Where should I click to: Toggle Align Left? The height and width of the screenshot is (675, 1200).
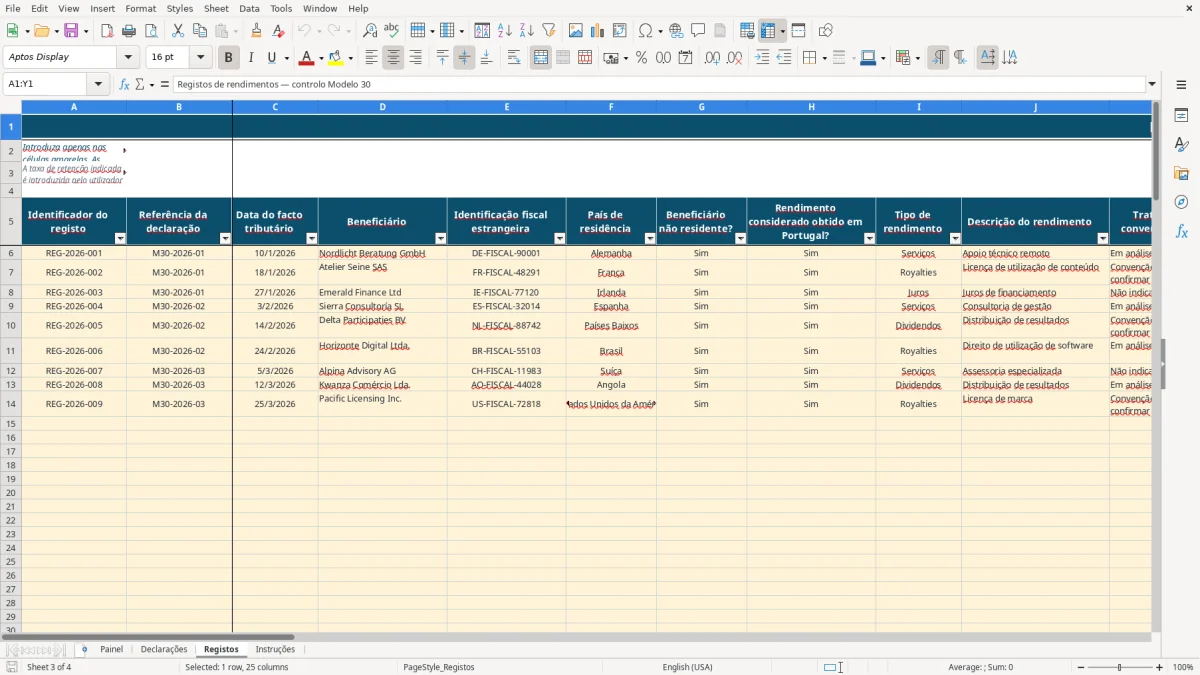tap(371, 58)
